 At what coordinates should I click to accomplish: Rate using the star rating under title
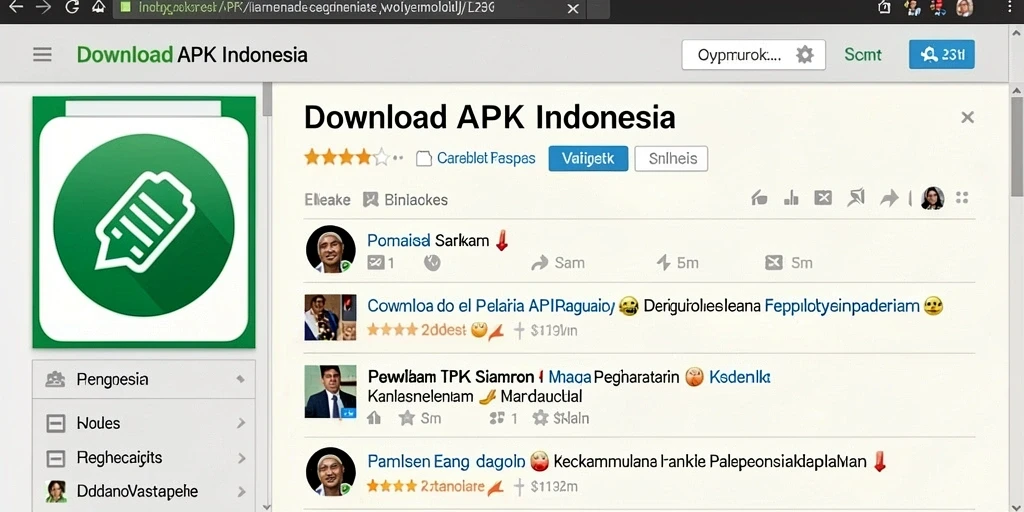pyautogui.click(x=347, y=157)
